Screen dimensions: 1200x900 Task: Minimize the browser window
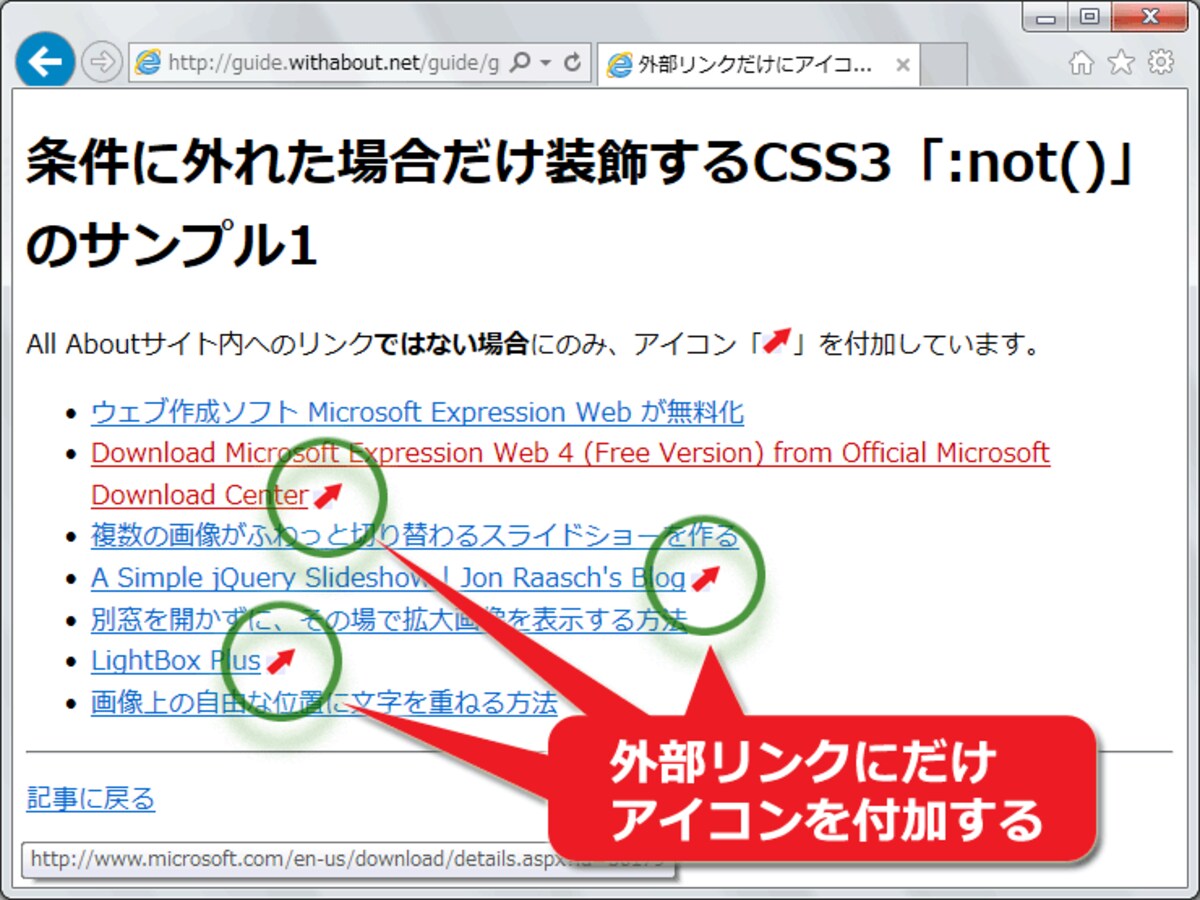(x=1046, y=17)
